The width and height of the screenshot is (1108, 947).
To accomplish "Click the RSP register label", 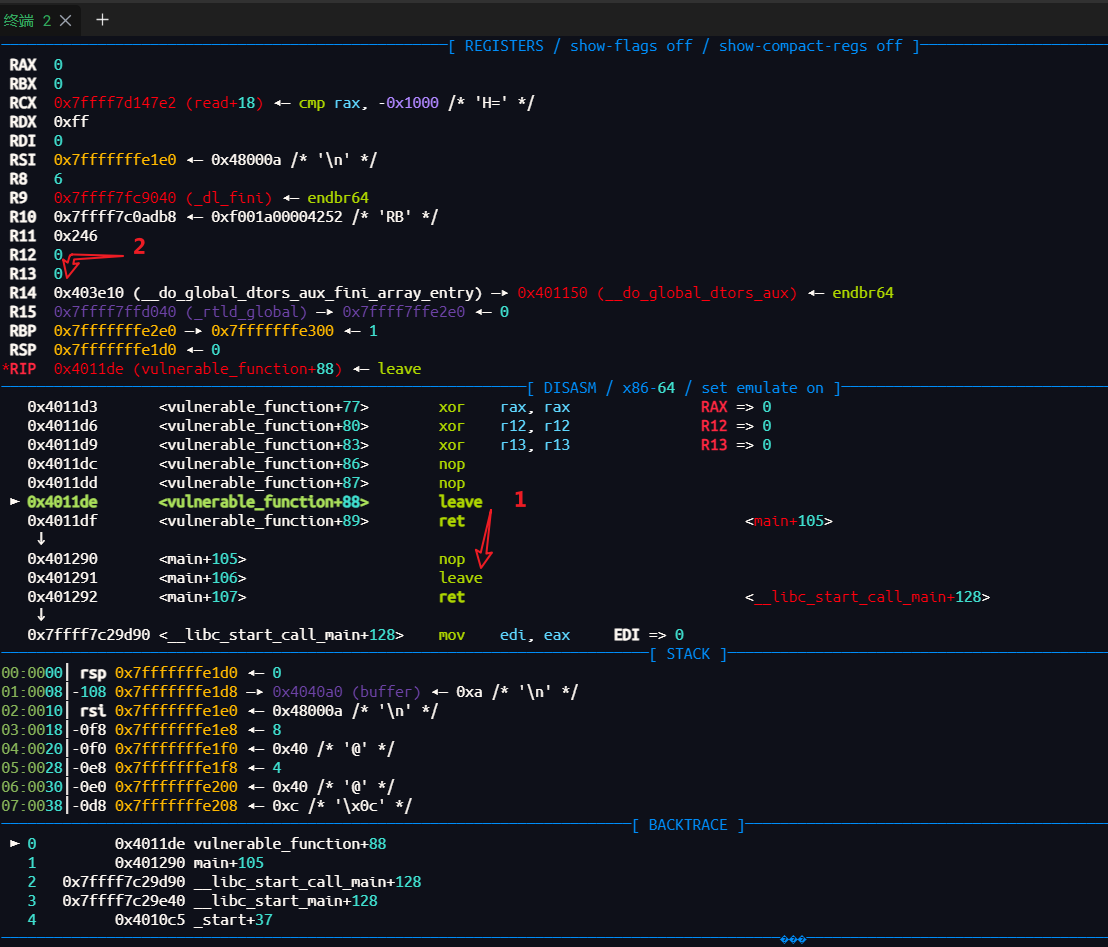I will click(x=23, y=351).
